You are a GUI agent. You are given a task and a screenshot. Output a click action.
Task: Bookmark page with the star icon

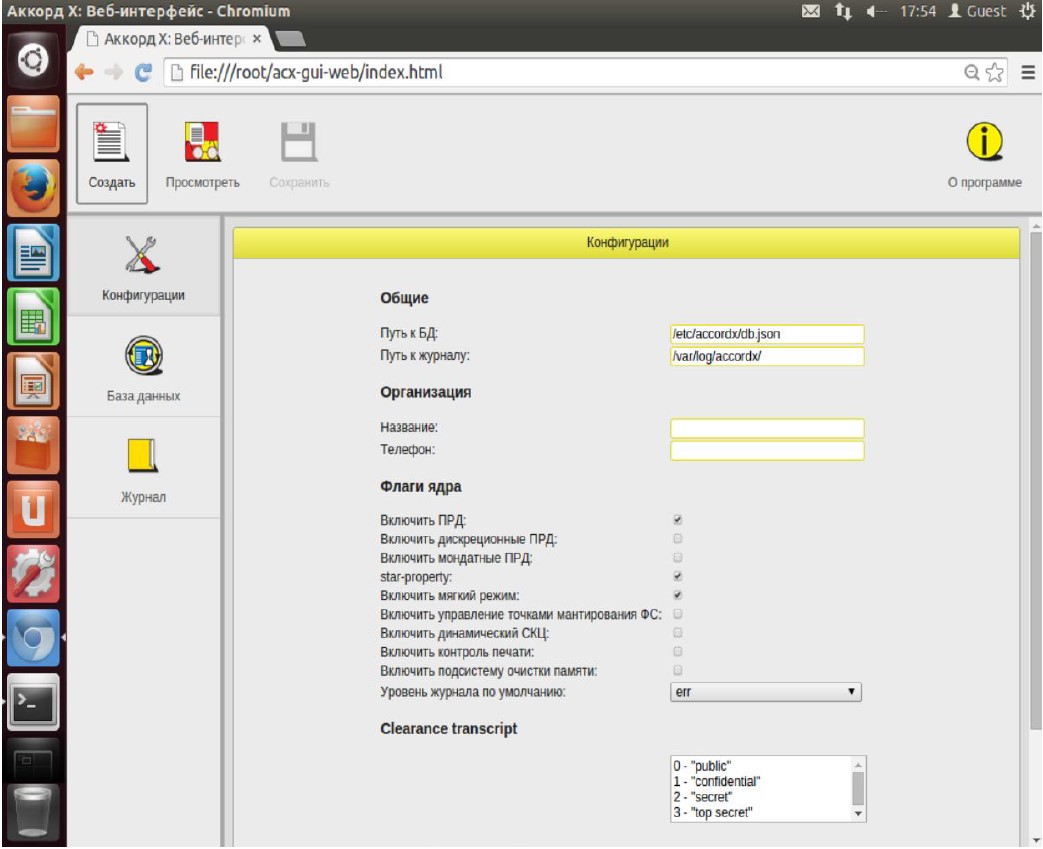[995, 73]
